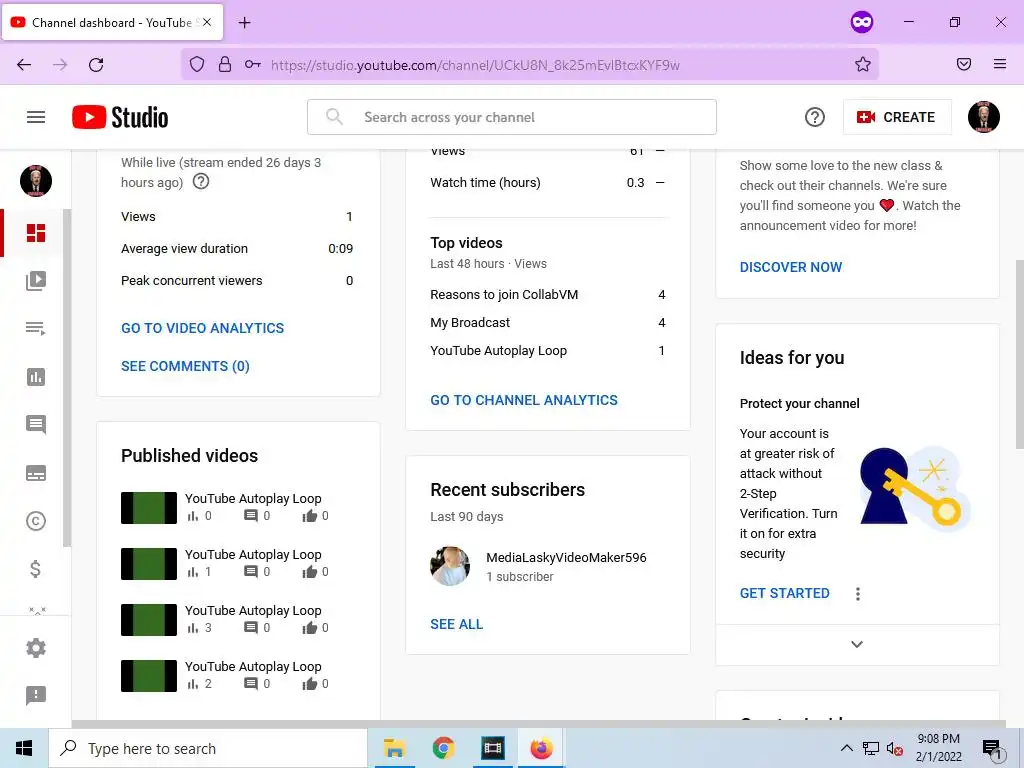Open MediaLaskyVideoMaker596 subscriber avatar
The width and height of the screenshot is (1024, 768).
coord(450,566)
